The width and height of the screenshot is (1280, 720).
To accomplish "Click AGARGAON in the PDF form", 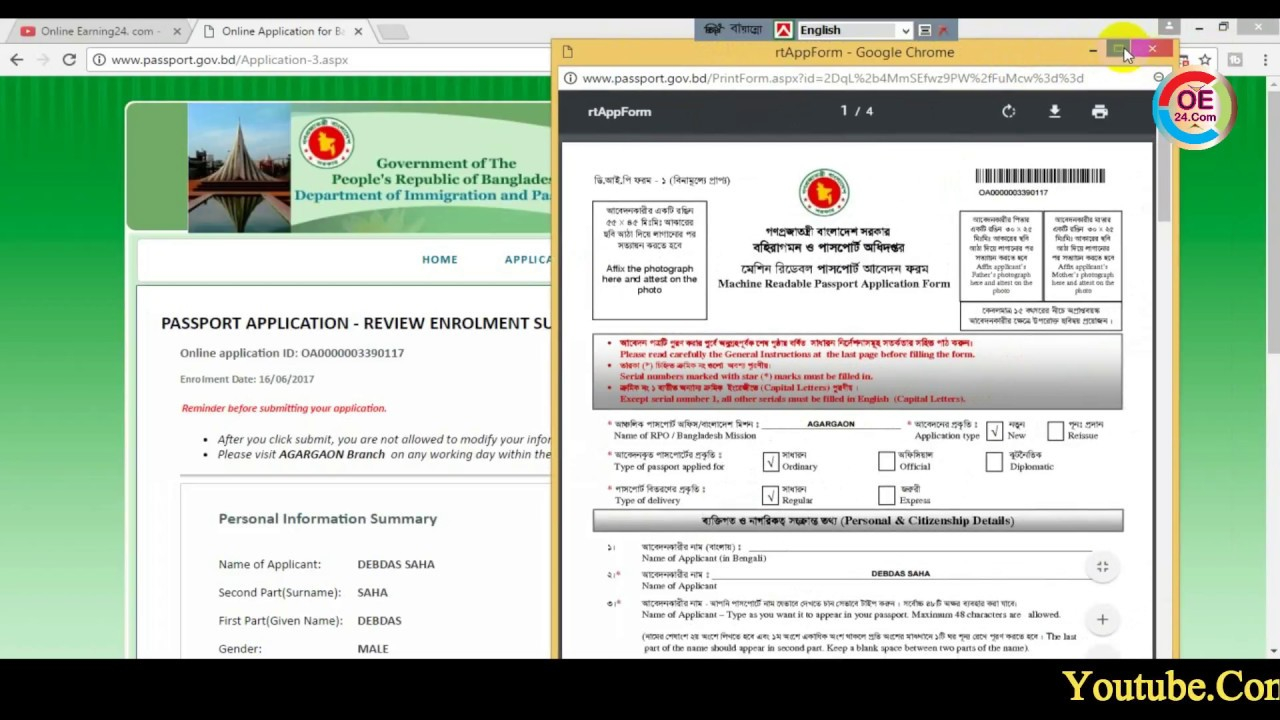I will pos(831,424).
